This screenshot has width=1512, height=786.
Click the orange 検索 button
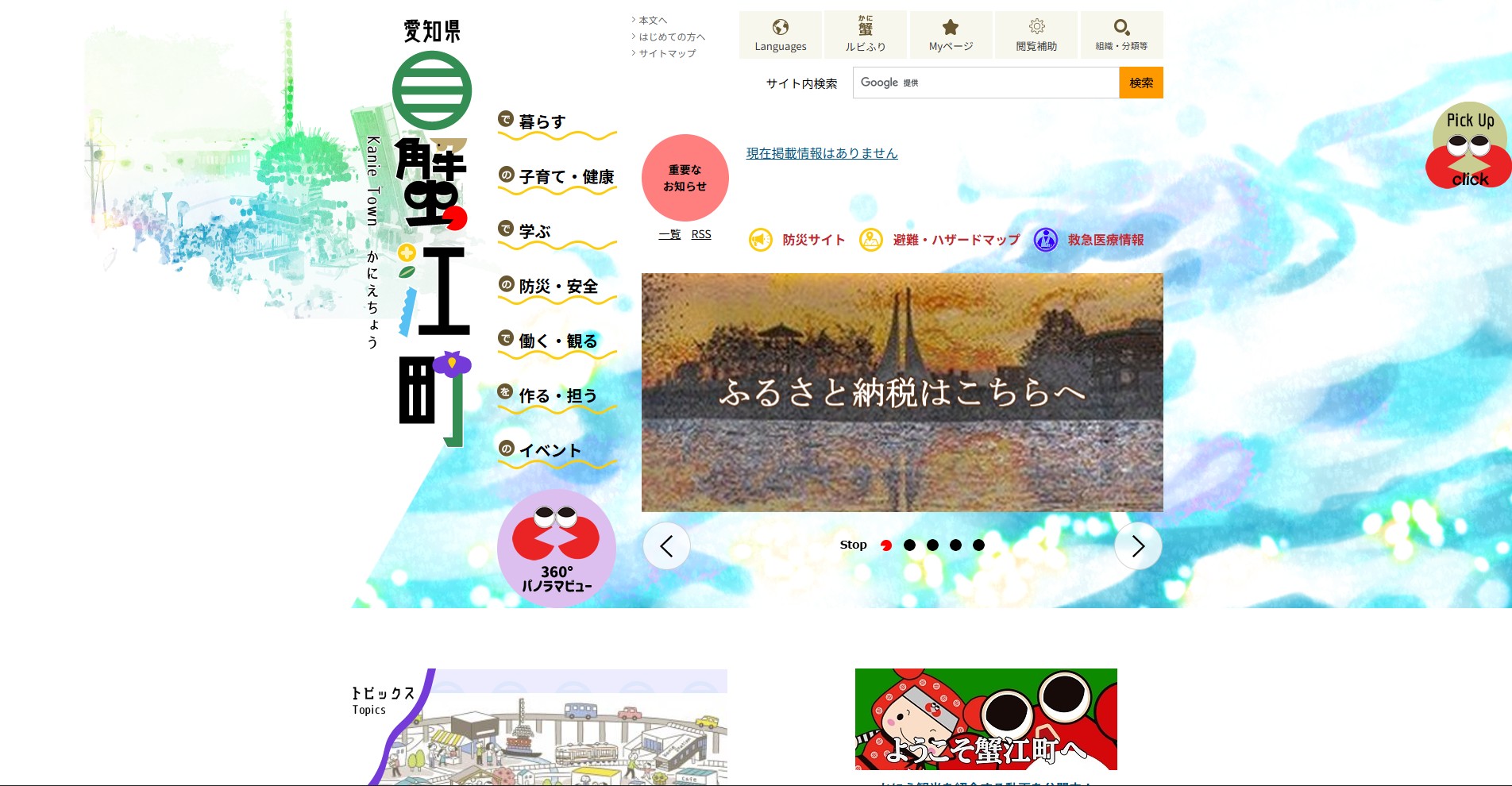[x=1141, y=83]
